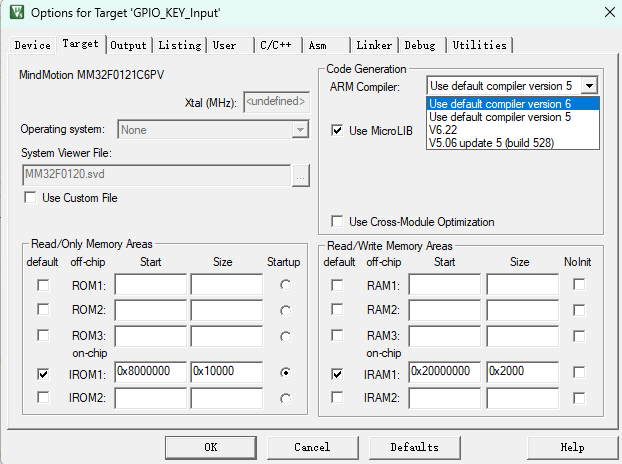Uncheck the IROM1 default checkbox
The width and height of the screenshot is (622, 464).
coord(42,373)
